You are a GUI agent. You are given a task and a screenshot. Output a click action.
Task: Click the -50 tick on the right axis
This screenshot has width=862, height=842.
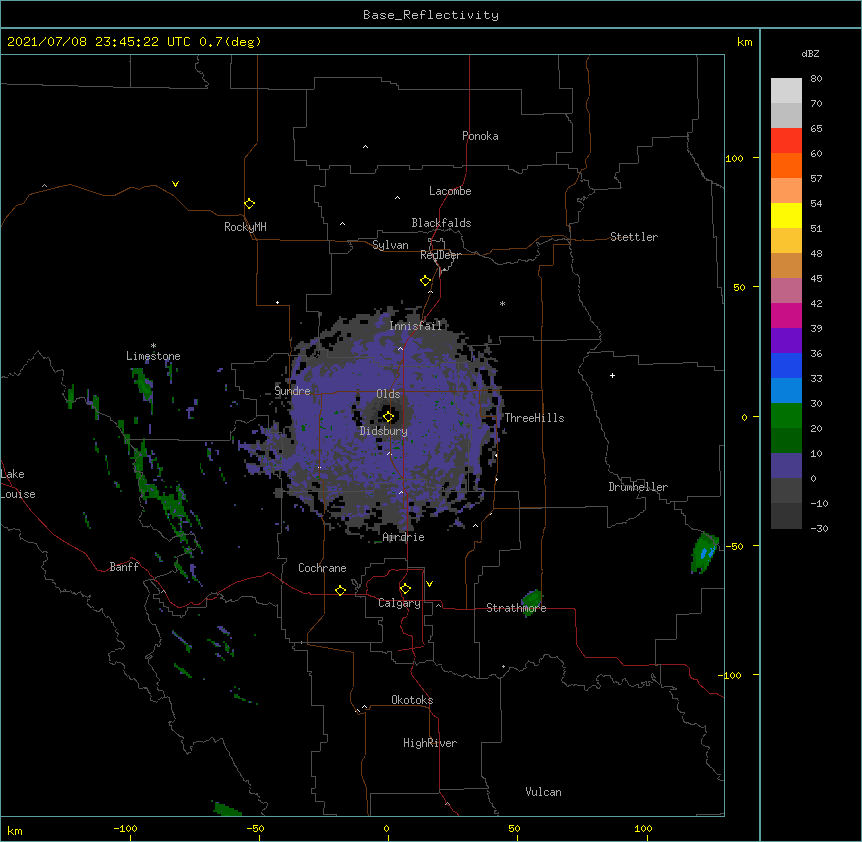(734, 546)
